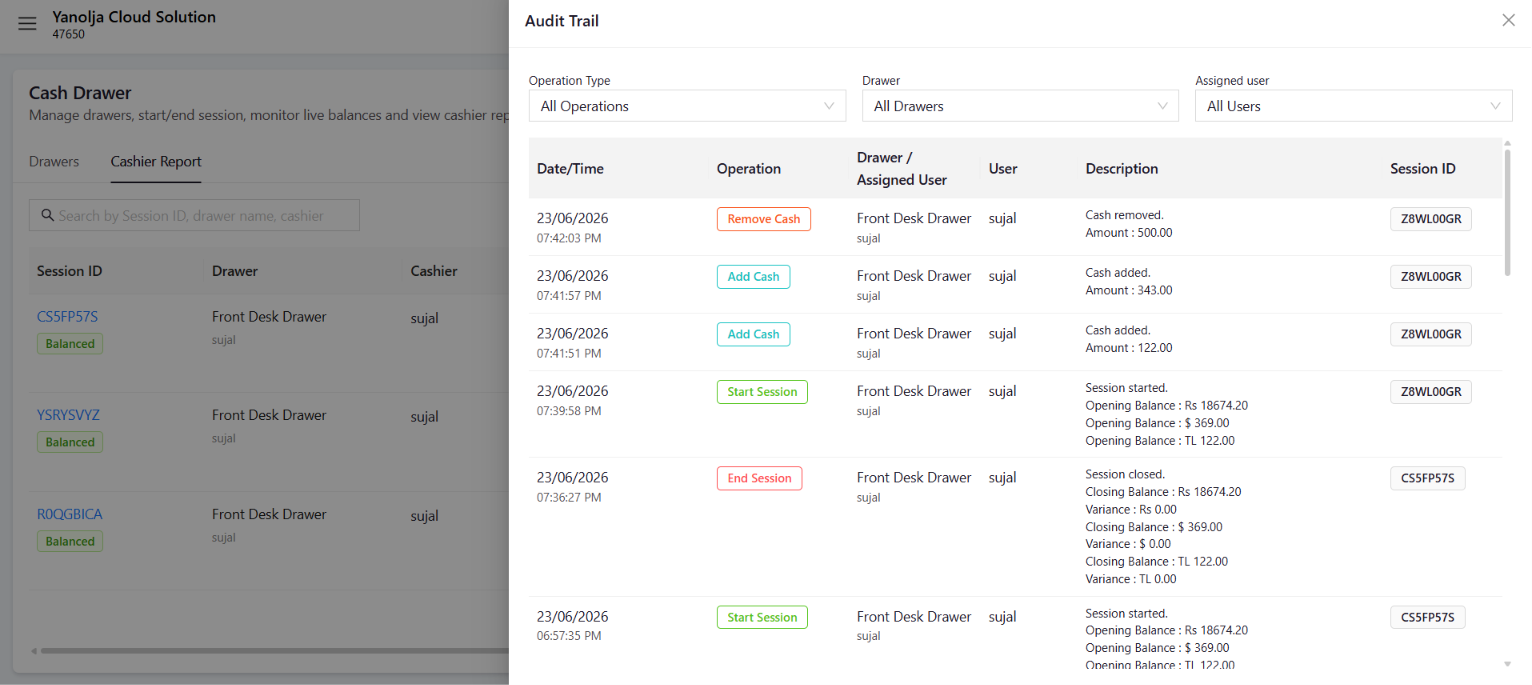Click the search magnifier icon
The image size is (1532, 685).
click(x=46, y=215)
